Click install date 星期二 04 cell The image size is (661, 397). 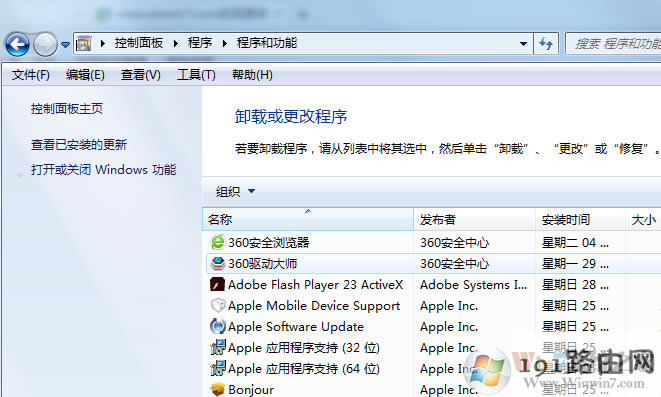click(575, 243)
